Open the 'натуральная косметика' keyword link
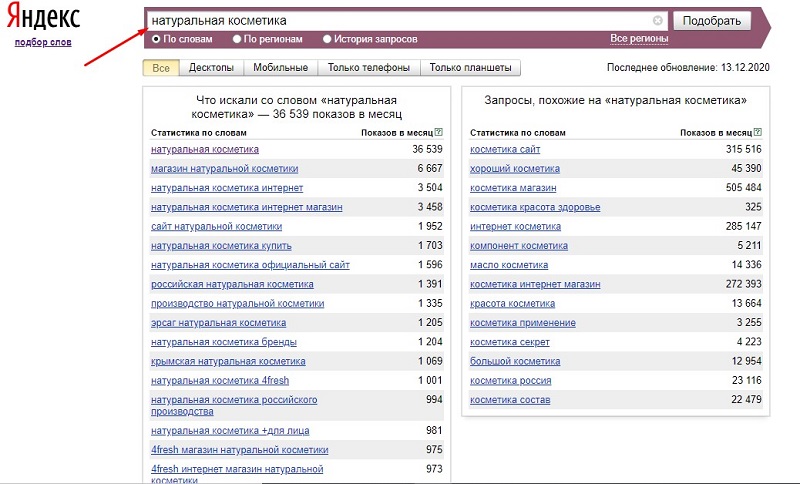 pyautogui.click(x=205, y=149)
